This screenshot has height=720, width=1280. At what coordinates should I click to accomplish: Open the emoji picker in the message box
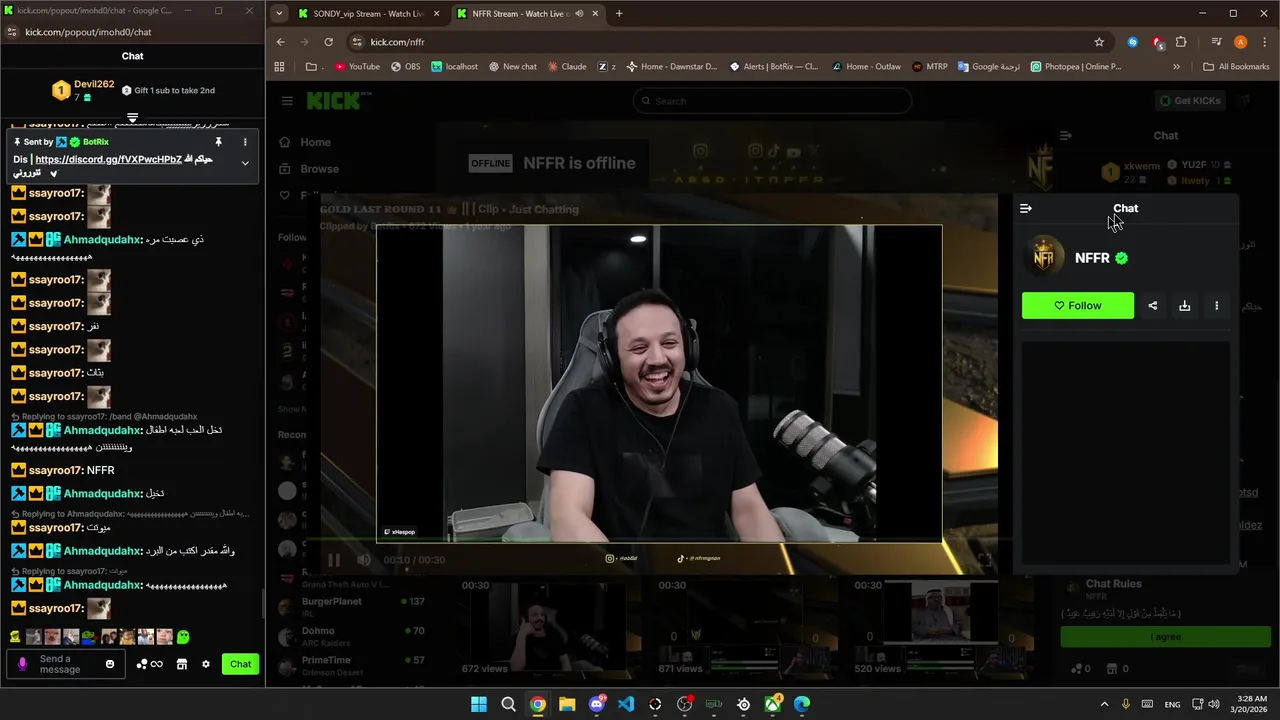110,664
